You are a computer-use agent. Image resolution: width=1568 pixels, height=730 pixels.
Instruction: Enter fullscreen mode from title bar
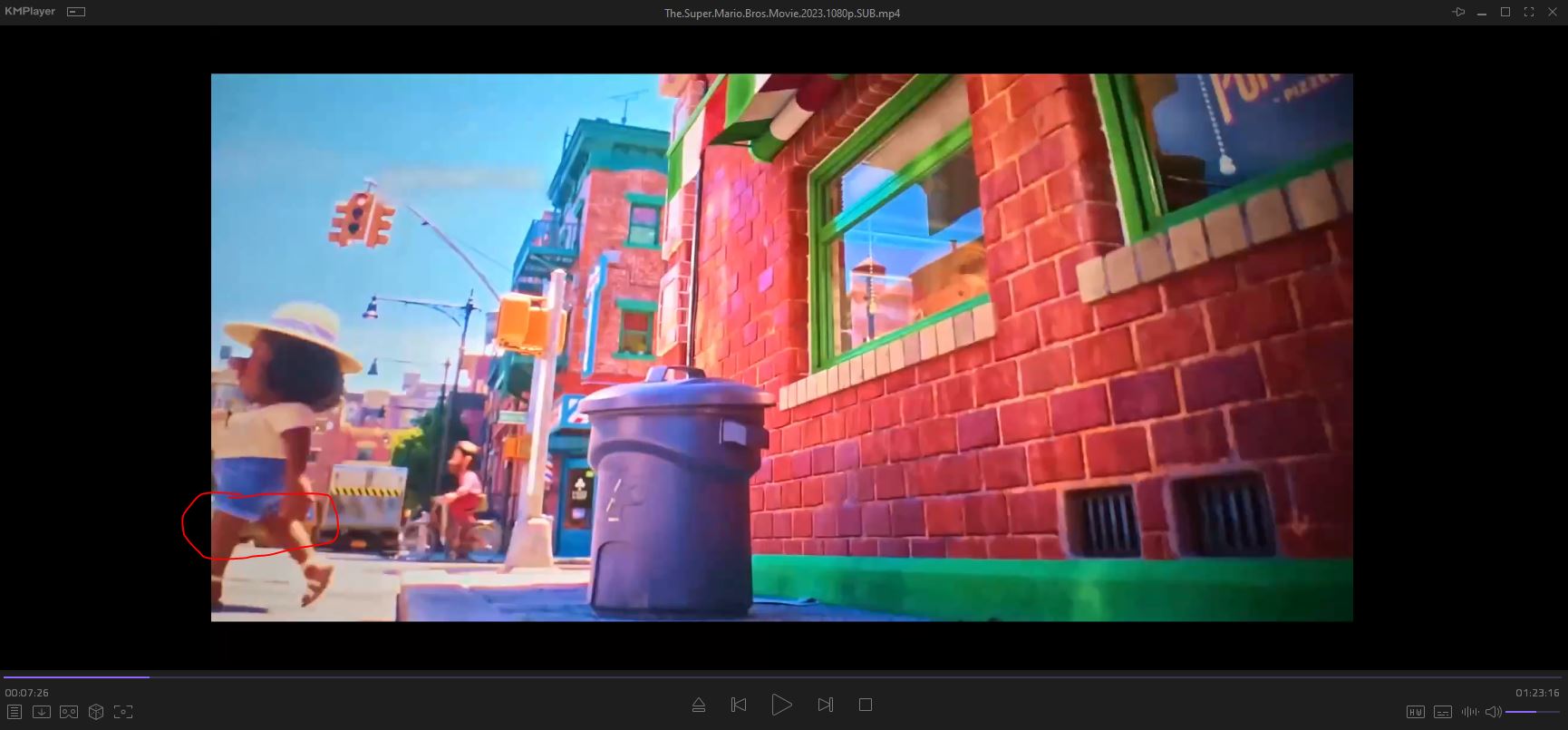tap(1529, 12)
